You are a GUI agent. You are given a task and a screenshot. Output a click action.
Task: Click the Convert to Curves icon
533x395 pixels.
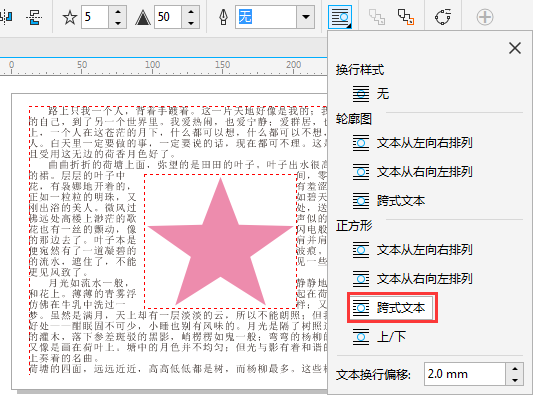pyautogui.click(x=443, y=17)
